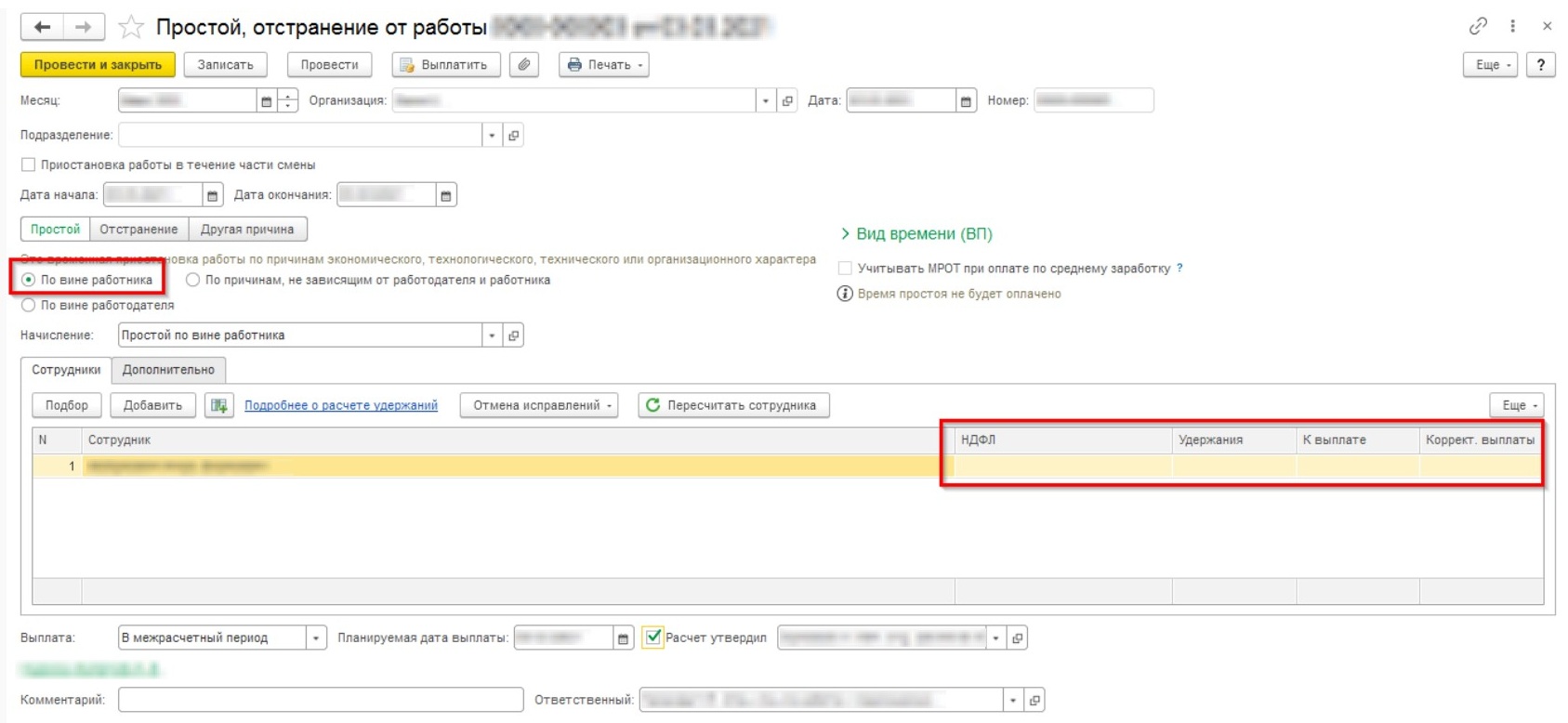
Task: Open Начисление record via open-form icon
Action: [x=513, y=335]
